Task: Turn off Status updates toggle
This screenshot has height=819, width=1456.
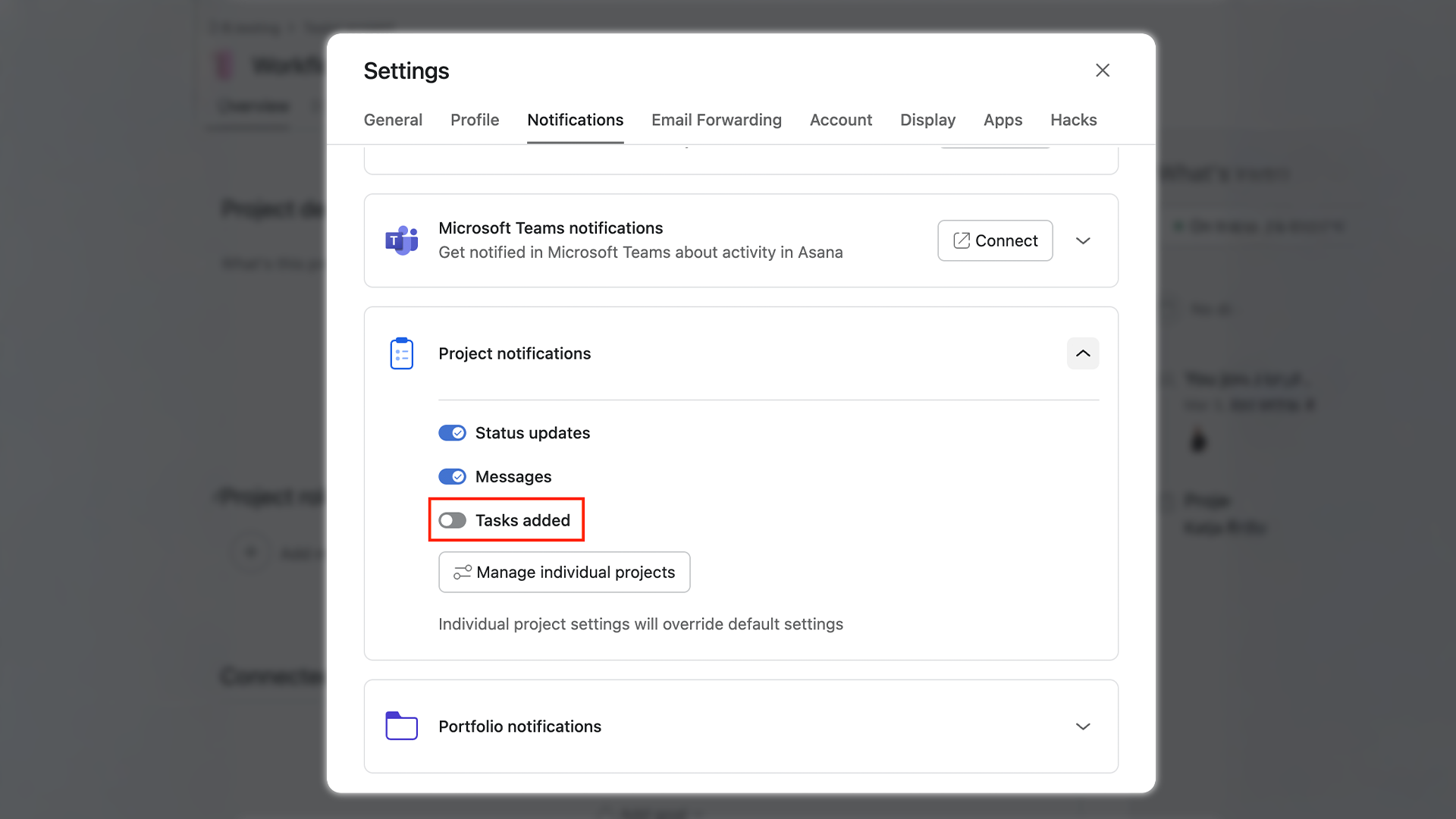Action: click(x=453, y=433)
